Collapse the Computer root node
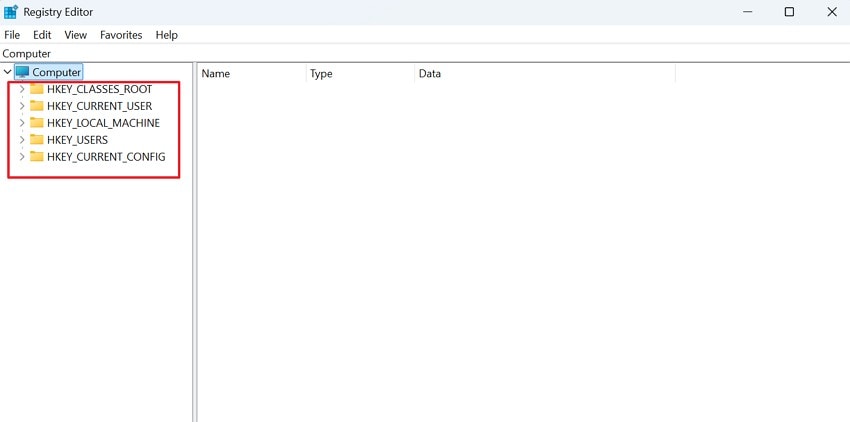This screenshot has width=850, height=422. coord(7,72)
